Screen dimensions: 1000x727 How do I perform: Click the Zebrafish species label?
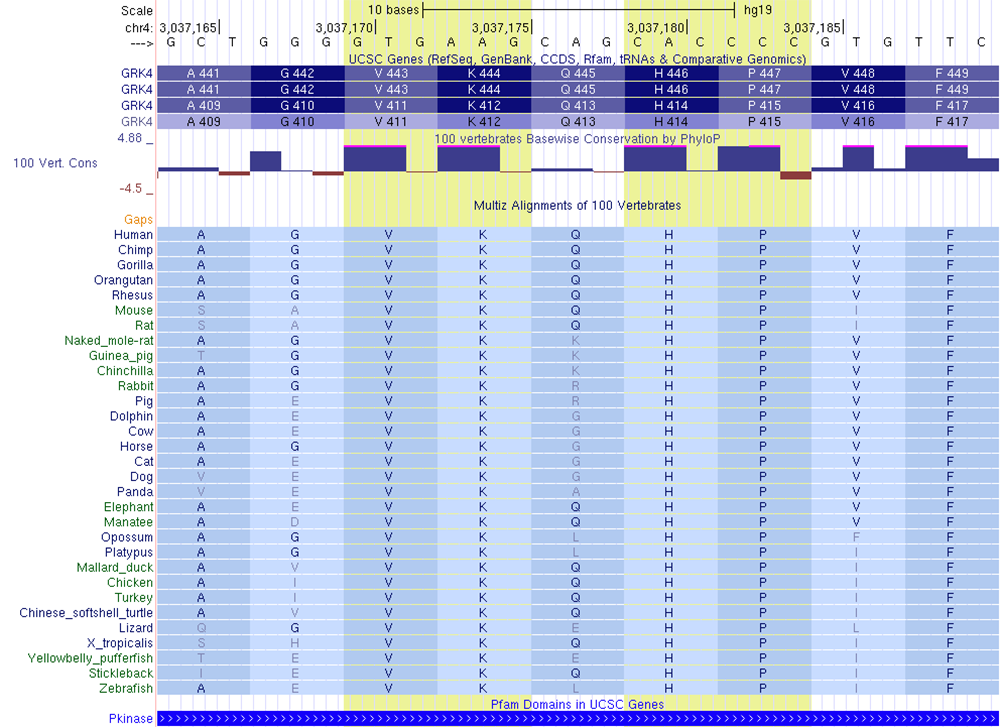(127, 688)
